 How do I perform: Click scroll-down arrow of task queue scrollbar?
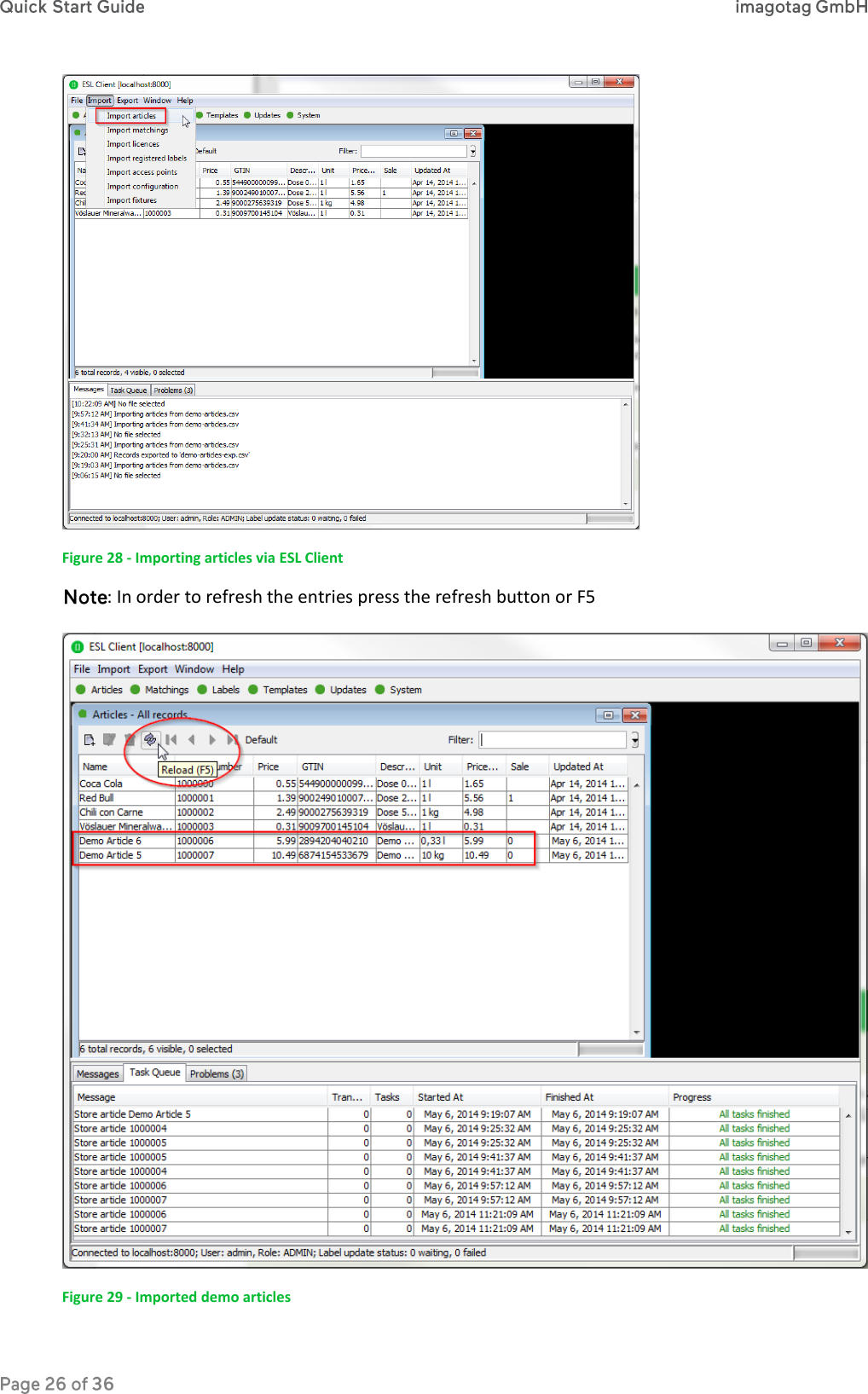point(848,1231)
